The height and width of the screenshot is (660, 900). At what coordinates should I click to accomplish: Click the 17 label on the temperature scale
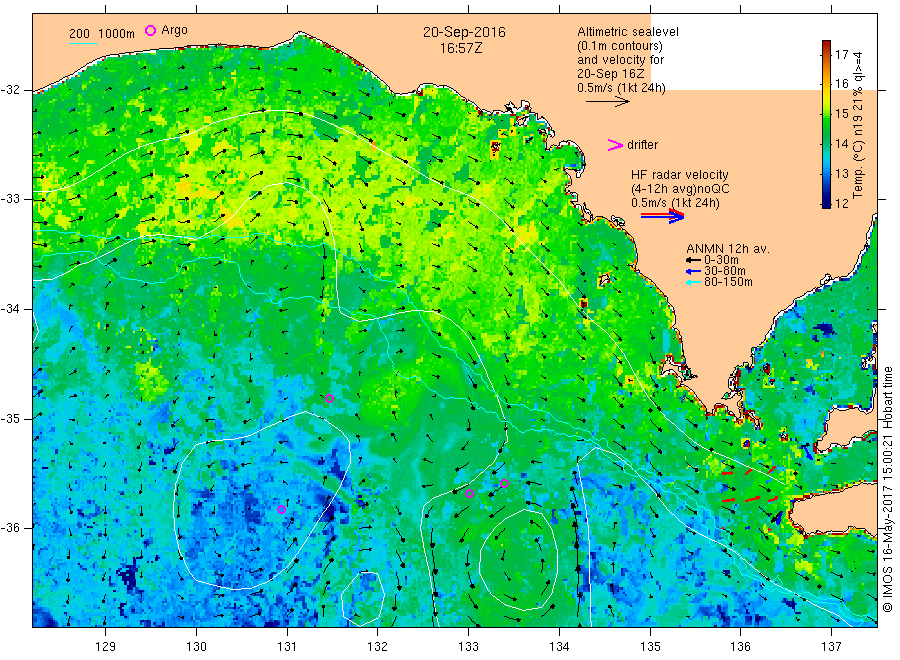coord(841,55)
